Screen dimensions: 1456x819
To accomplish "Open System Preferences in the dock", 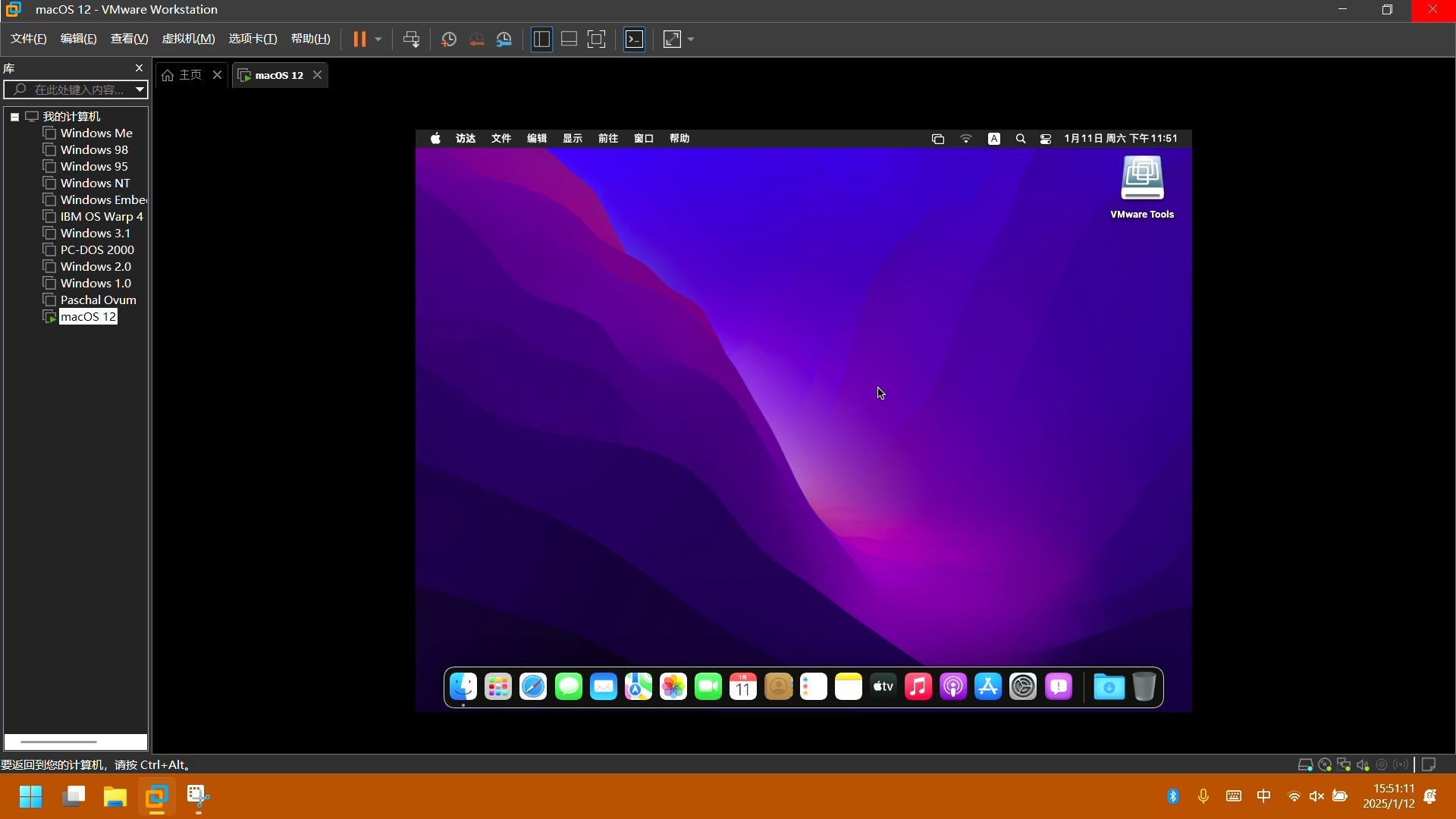I will 1023,687.
